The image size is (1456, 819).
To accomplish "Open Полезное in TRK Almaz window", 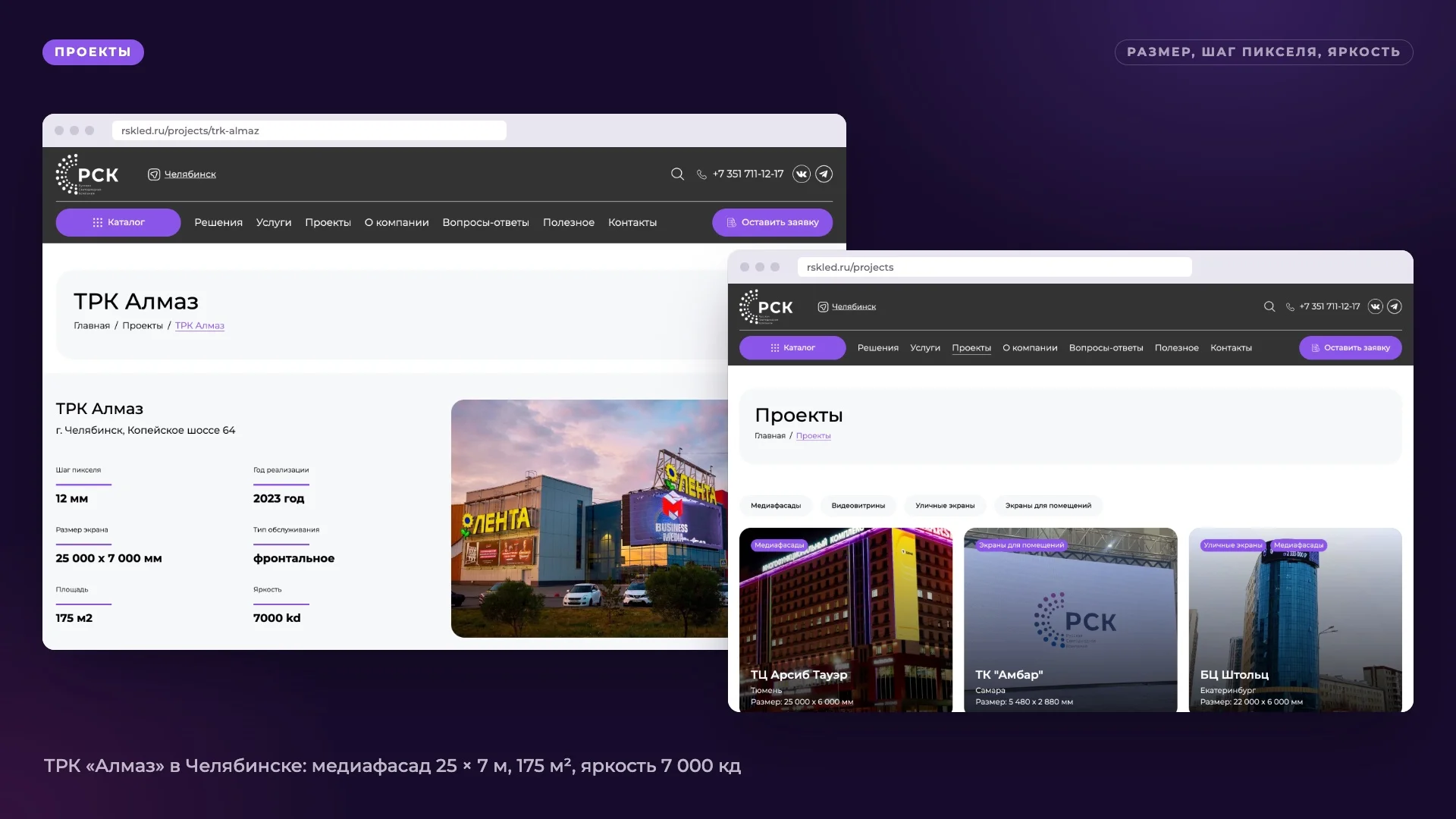I will pos(569,223).
